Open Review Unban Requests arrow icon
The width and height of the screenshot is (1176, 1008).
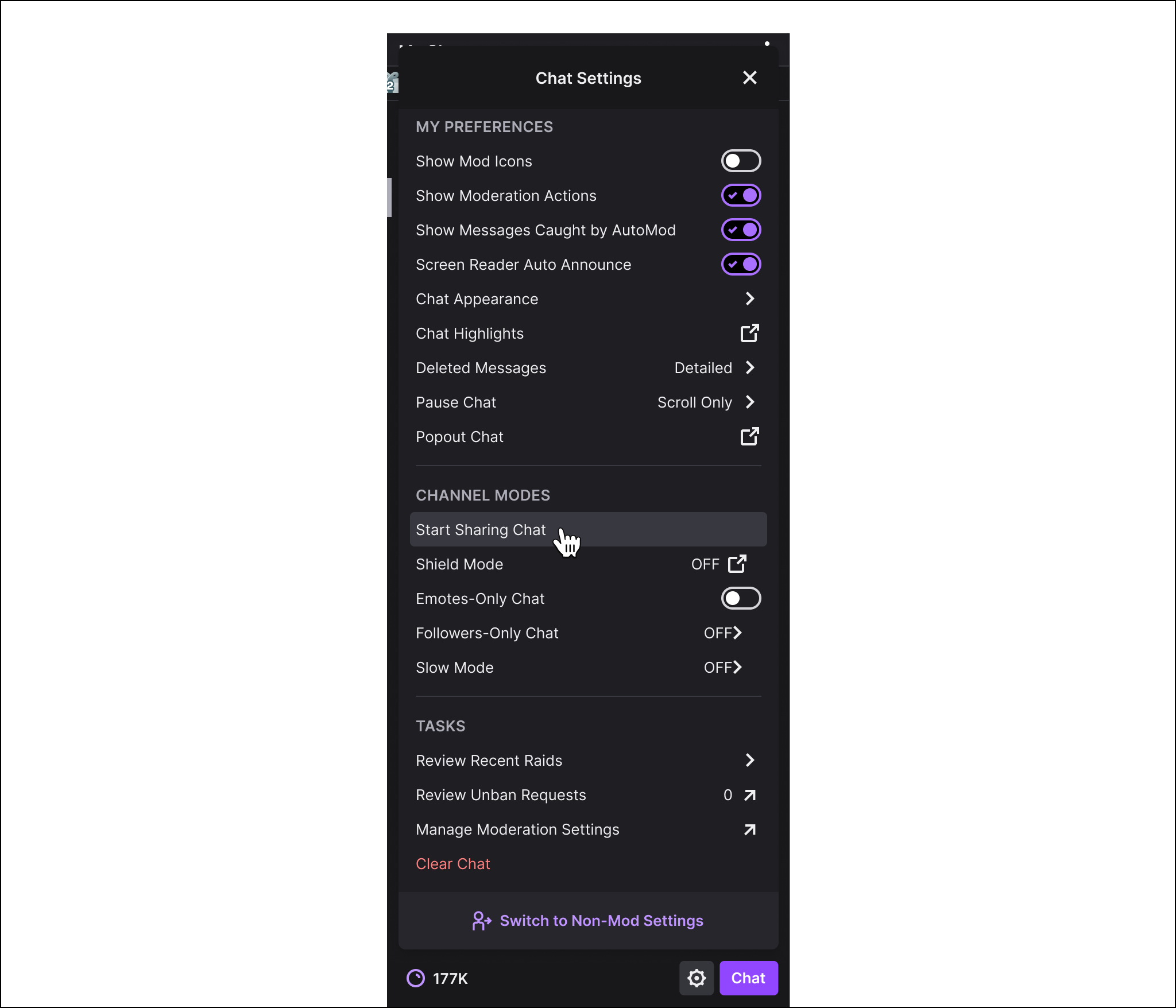point(749,795)
